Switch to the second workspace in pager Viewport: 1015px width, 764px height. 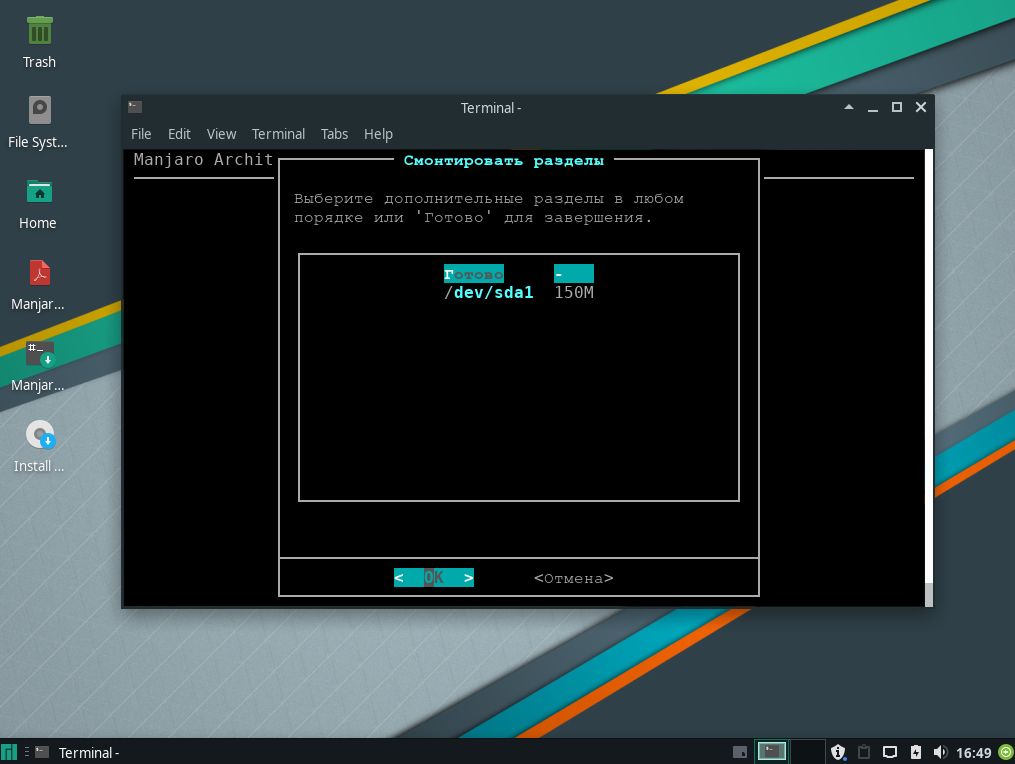807,752
